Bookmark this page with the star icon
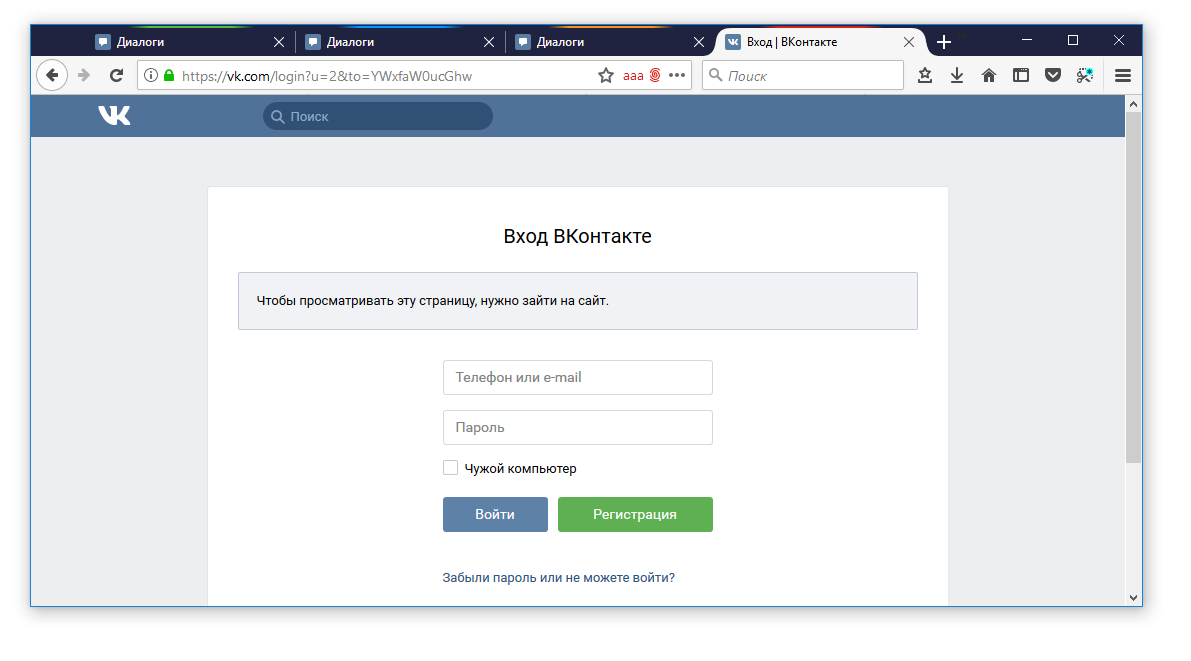 (606, 75)
